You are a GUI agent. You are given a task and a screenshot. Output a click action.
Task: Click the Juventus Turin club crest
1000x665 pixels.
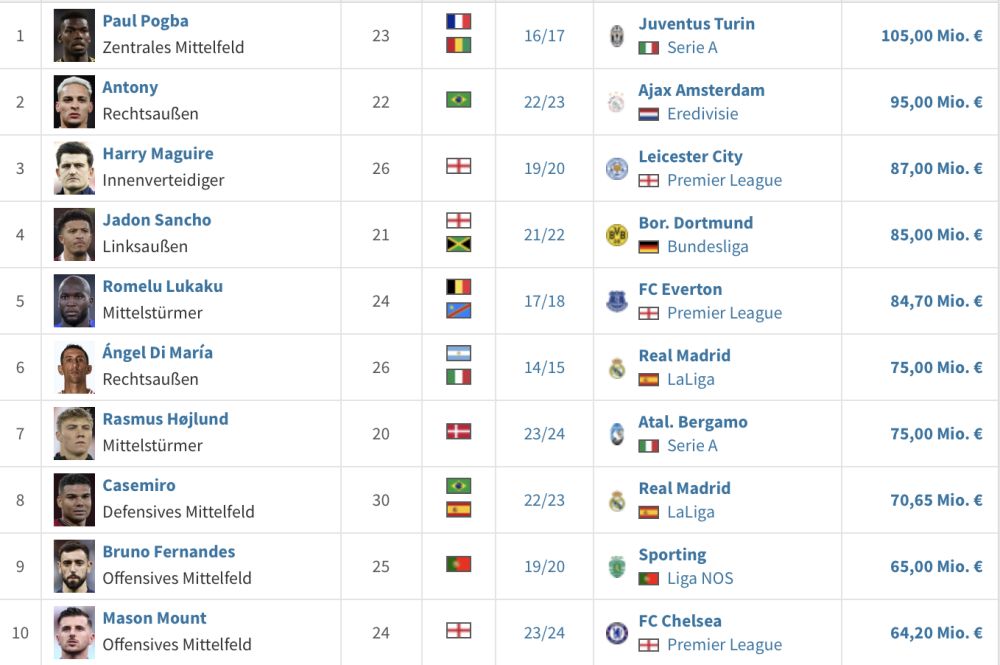point(617,36)
